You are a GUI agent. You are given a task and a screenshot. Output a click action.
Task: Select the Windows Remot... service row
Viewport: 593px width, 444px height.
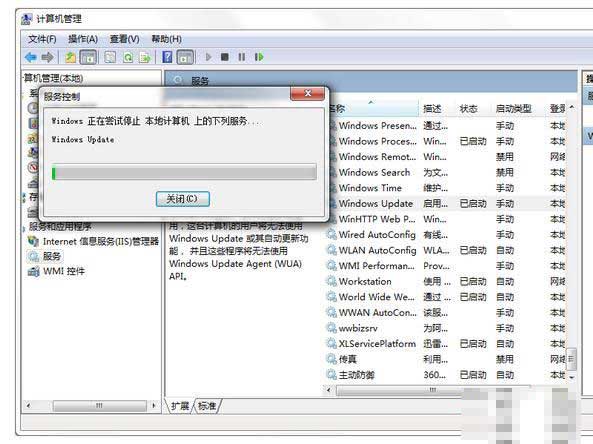[446, 157]
